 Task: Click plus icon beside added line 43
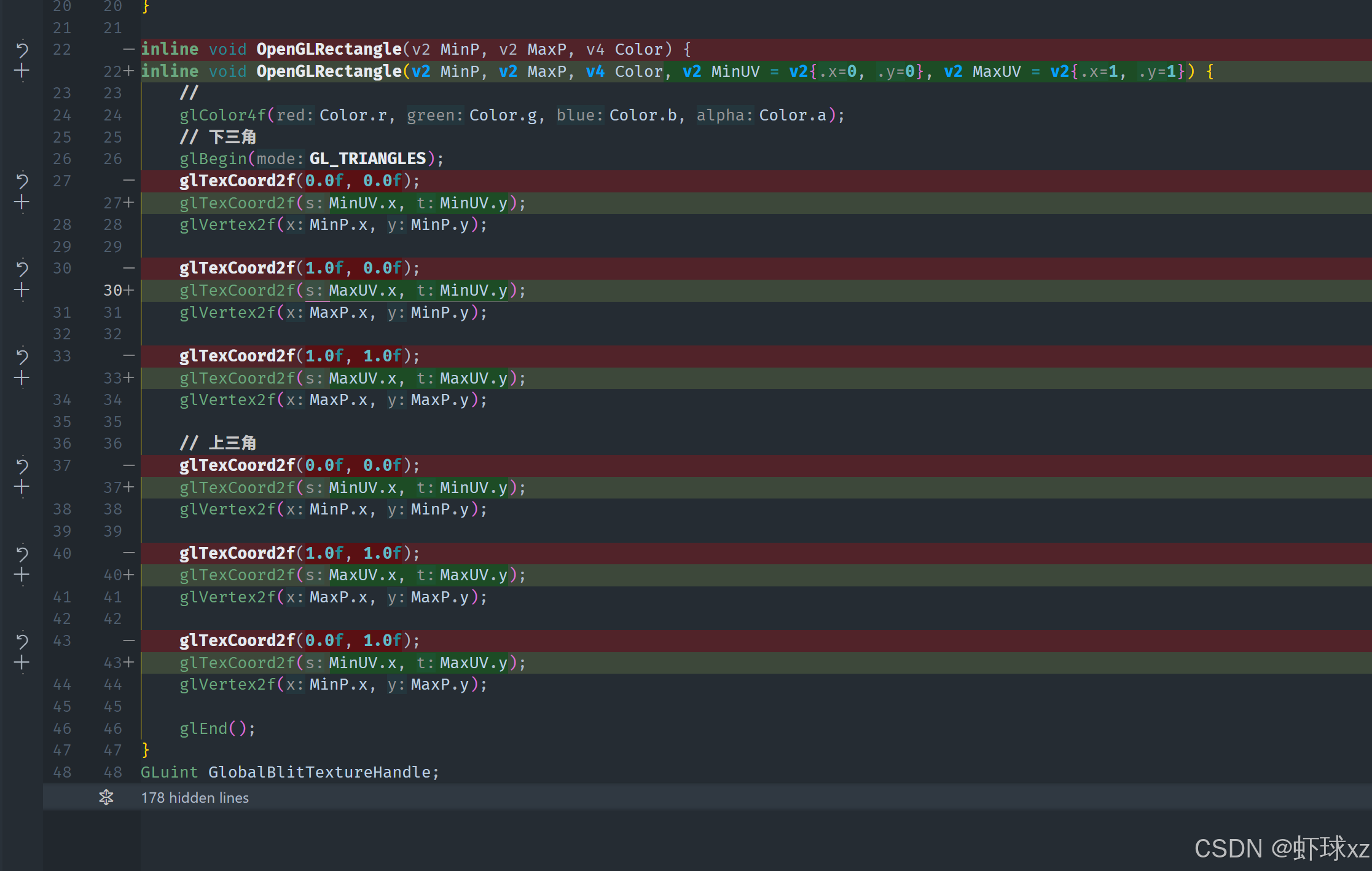[22, 663]
